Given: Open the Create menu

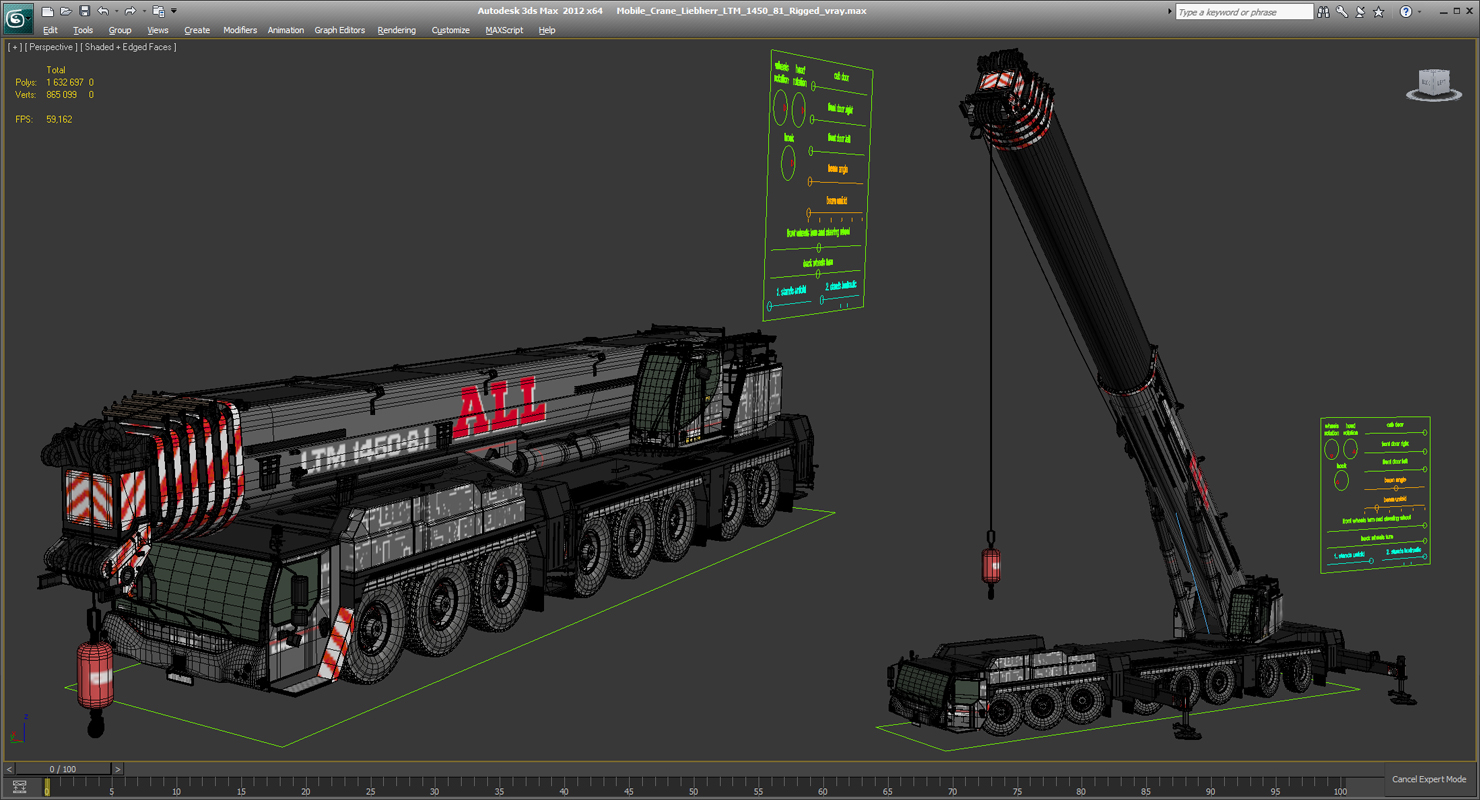Looking at the screenshot, I should click(x=197, y=30).
